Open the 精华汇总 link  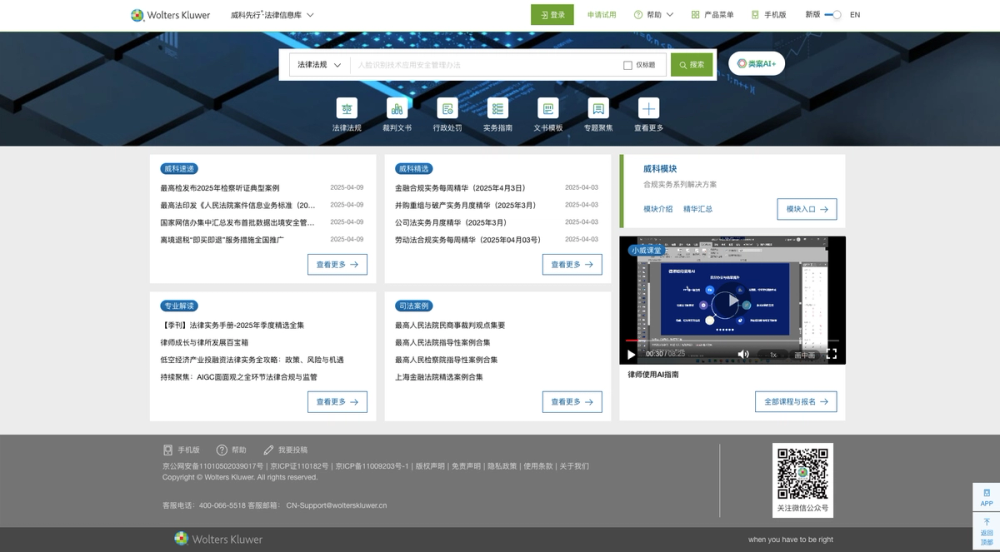point(698,209)
